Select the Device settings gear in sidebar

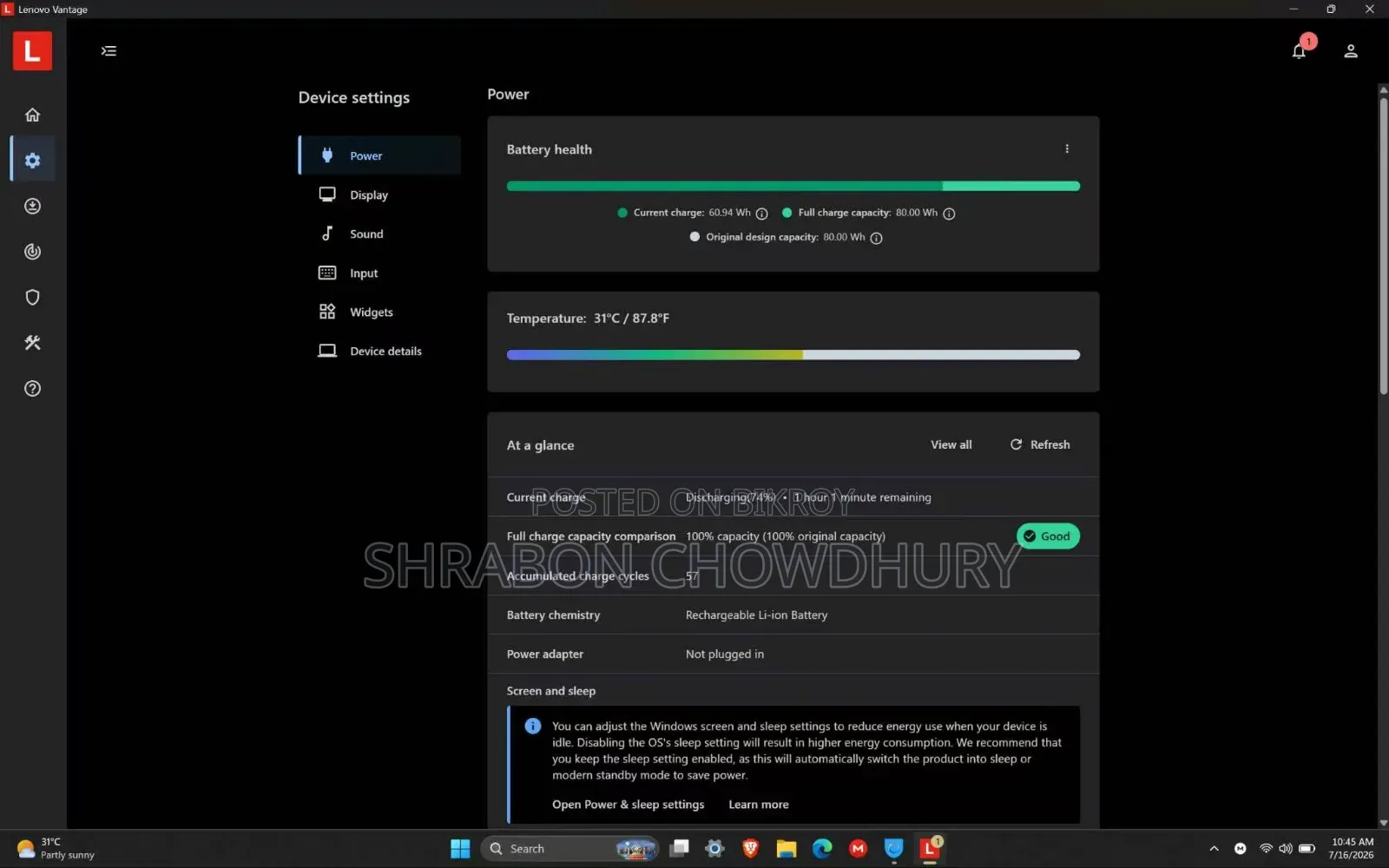point(32,161)
